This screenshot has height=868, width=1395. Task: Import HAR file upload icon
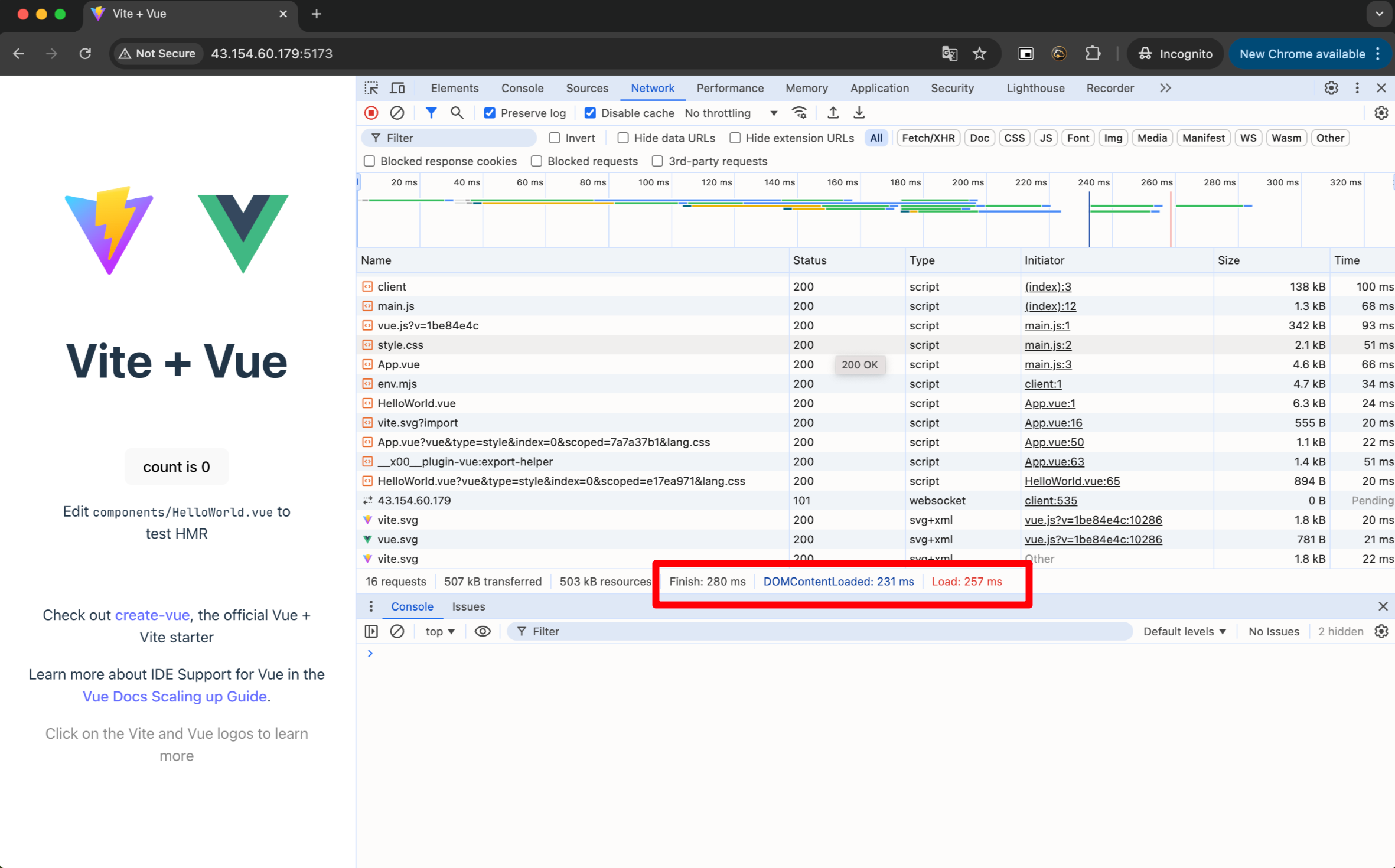click(x=833, y=113)
